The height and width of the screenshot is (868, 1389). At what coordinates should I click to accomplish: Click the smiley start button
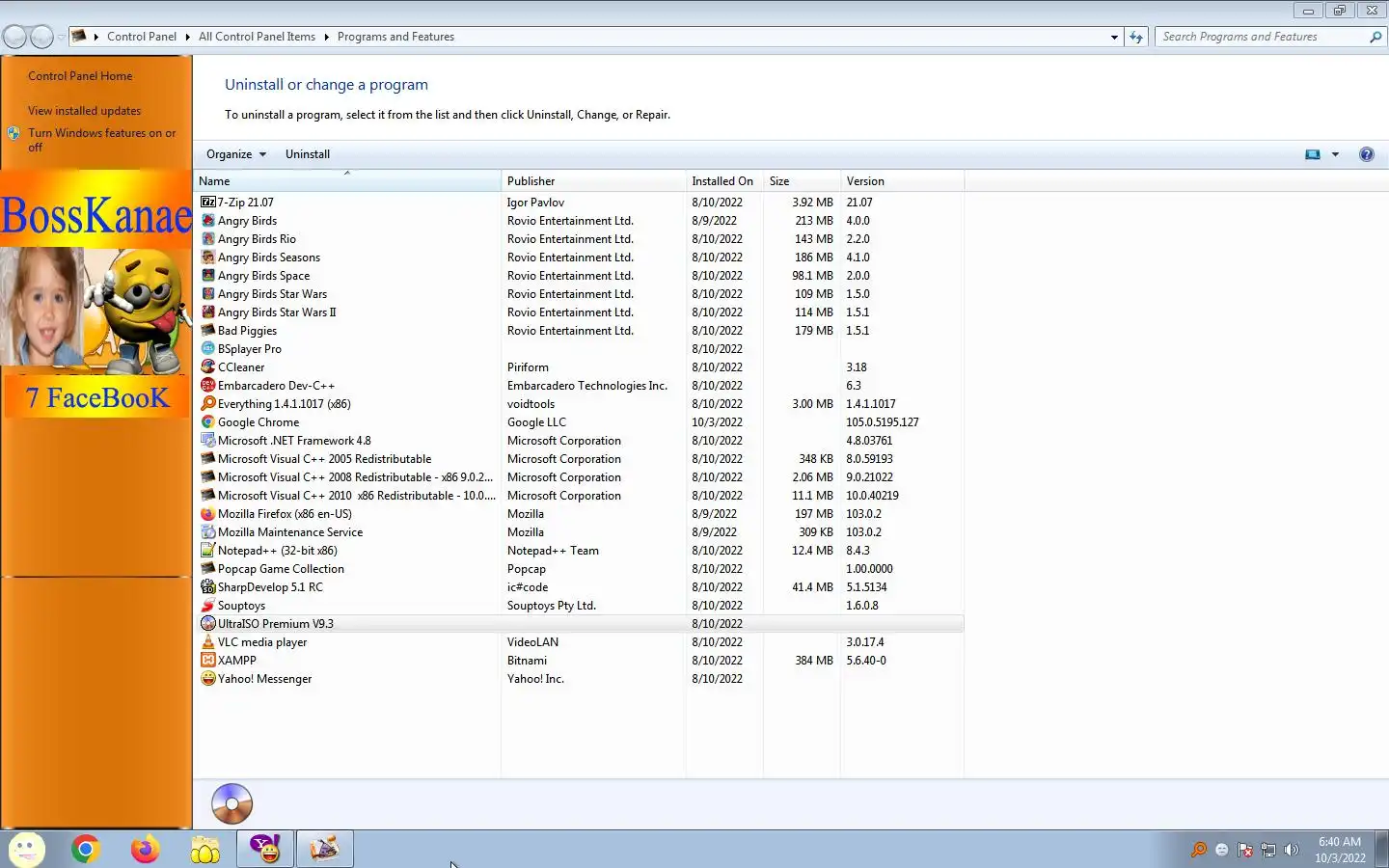26,850
